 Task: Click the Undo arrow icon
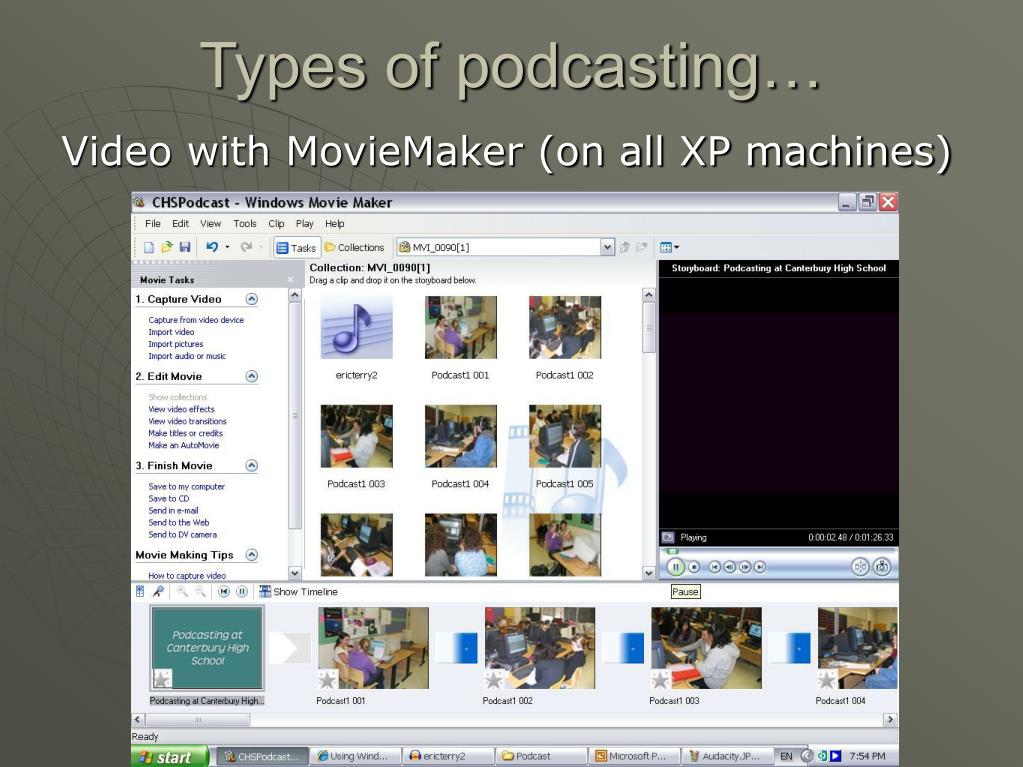tap(211, 247)
